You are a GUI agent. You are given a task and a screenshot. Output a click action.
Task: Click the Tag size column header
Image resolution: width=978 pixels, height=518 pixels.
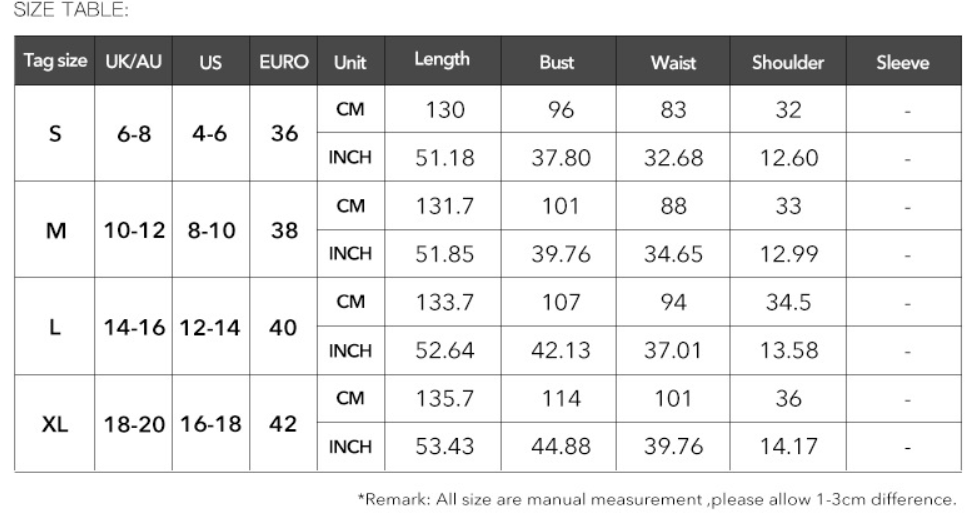click(55, 61)
